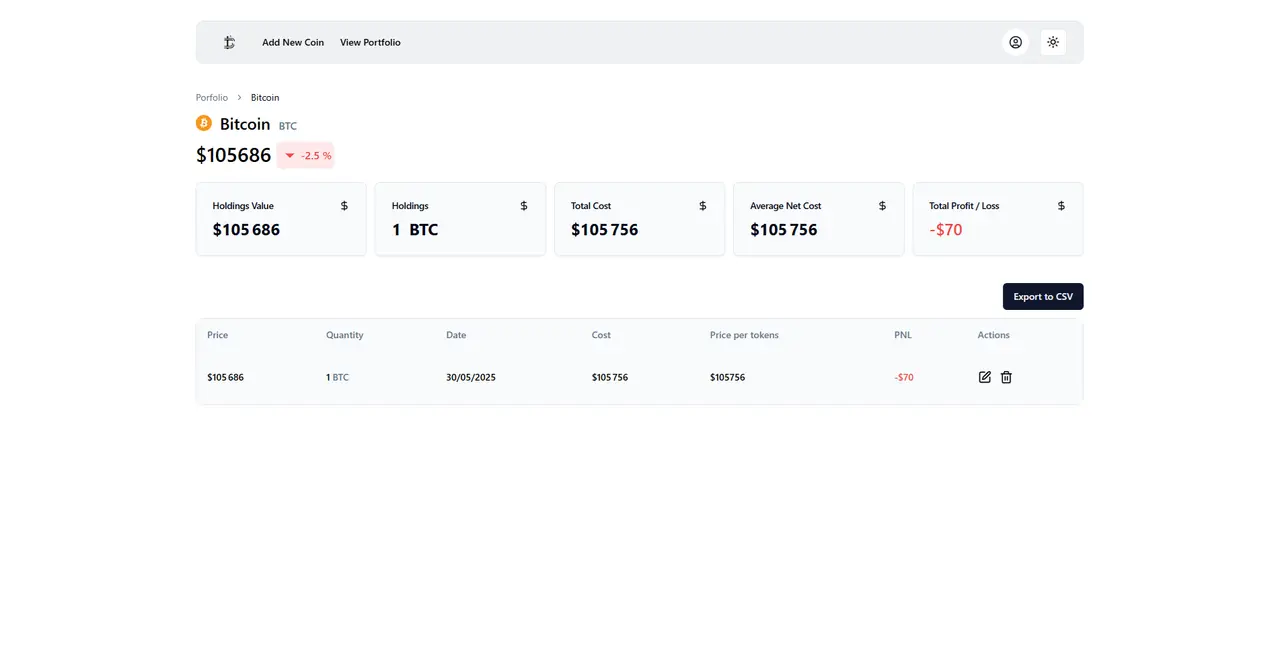
Task: Click the Date column header
Action: [456, 335]
